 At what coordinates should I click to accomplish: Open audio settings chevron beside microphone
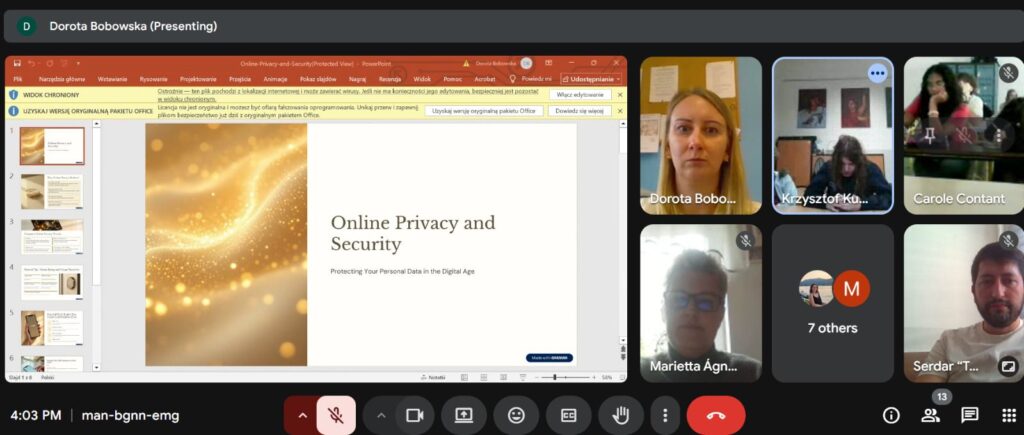tap(301, 415)
